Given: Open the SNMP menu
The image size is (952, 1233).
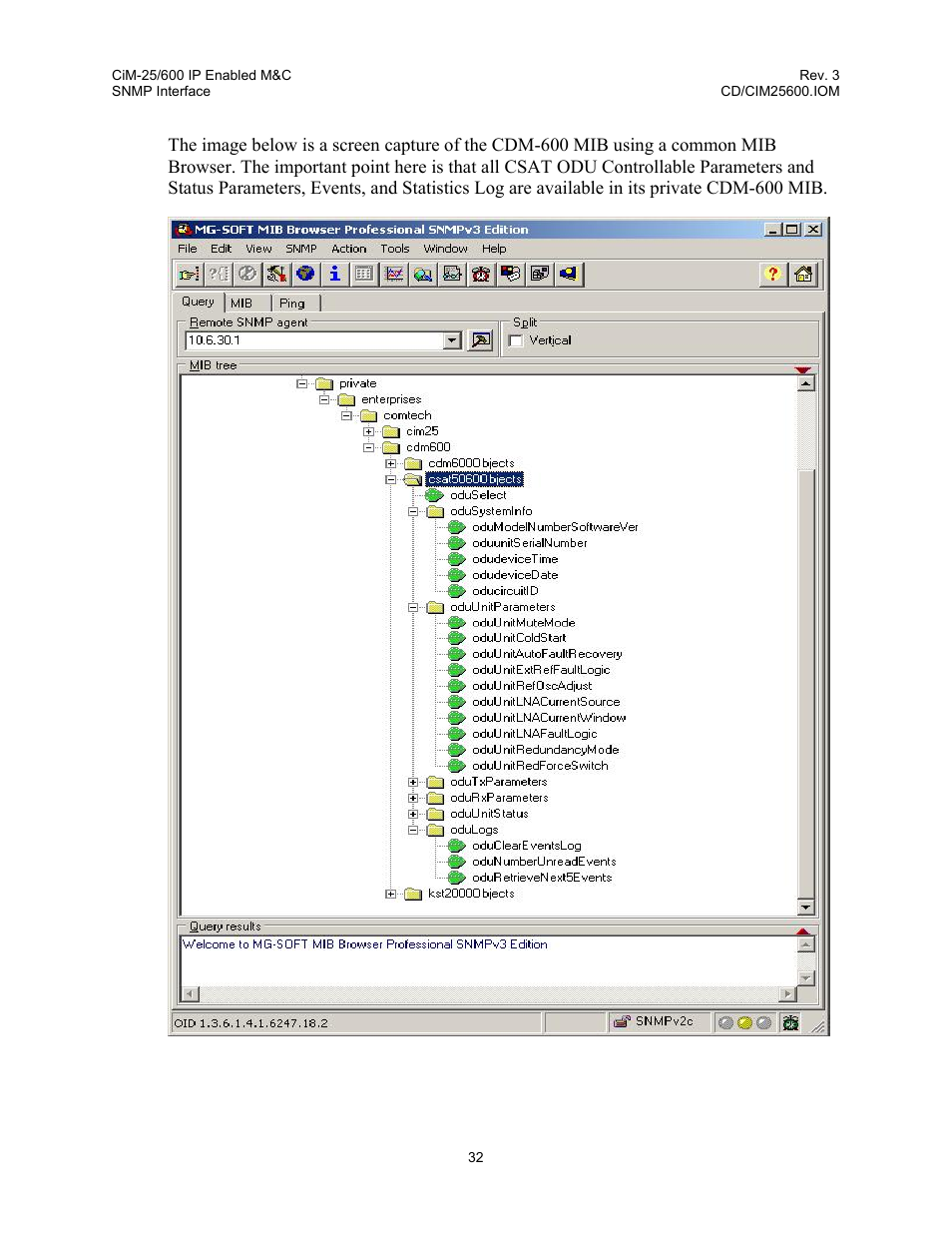Looking at the screenshot, I should pos(301,249).
